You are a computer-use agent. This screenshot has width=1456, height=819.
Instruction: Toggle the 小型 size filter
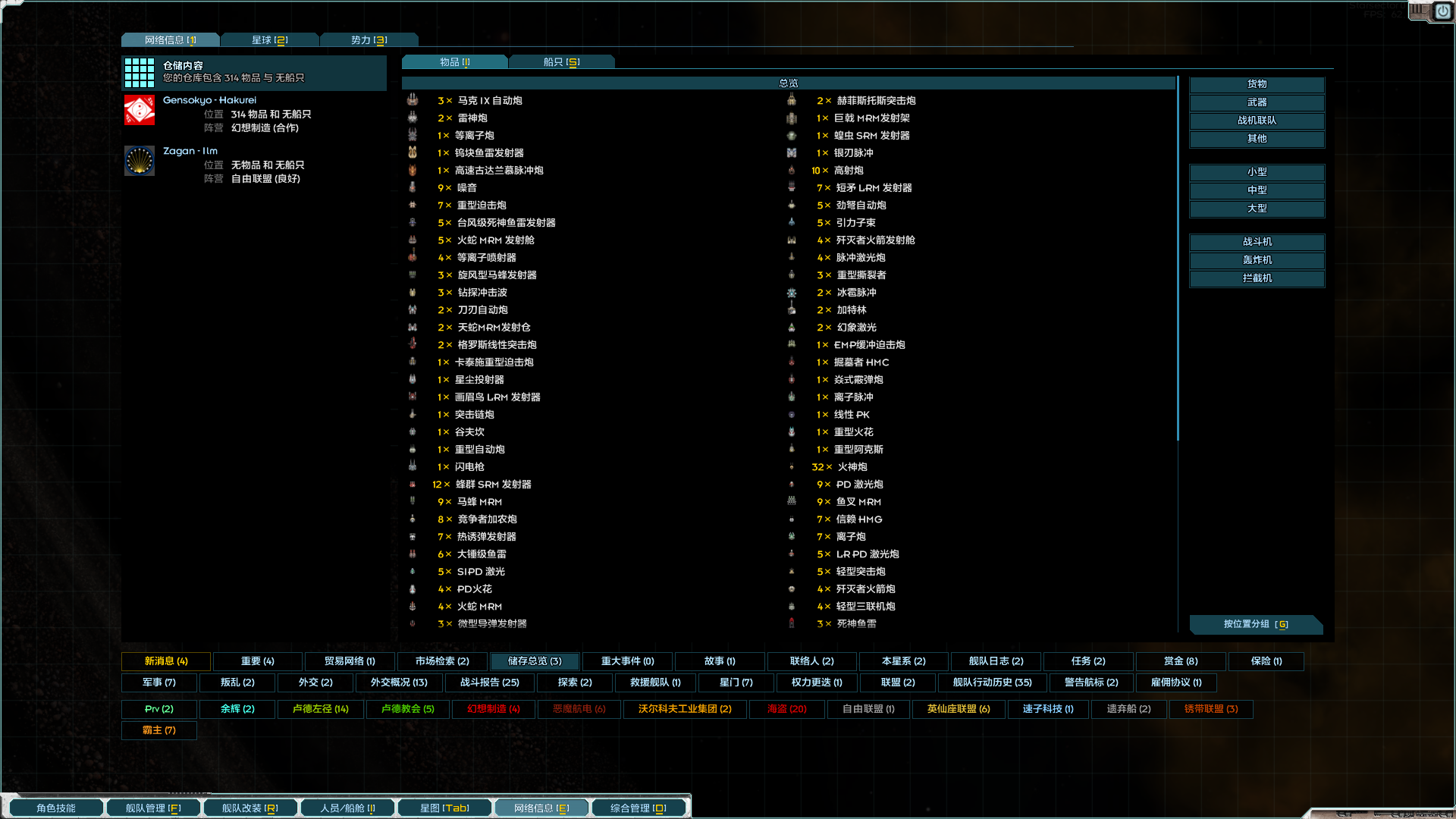(1256, 172)
